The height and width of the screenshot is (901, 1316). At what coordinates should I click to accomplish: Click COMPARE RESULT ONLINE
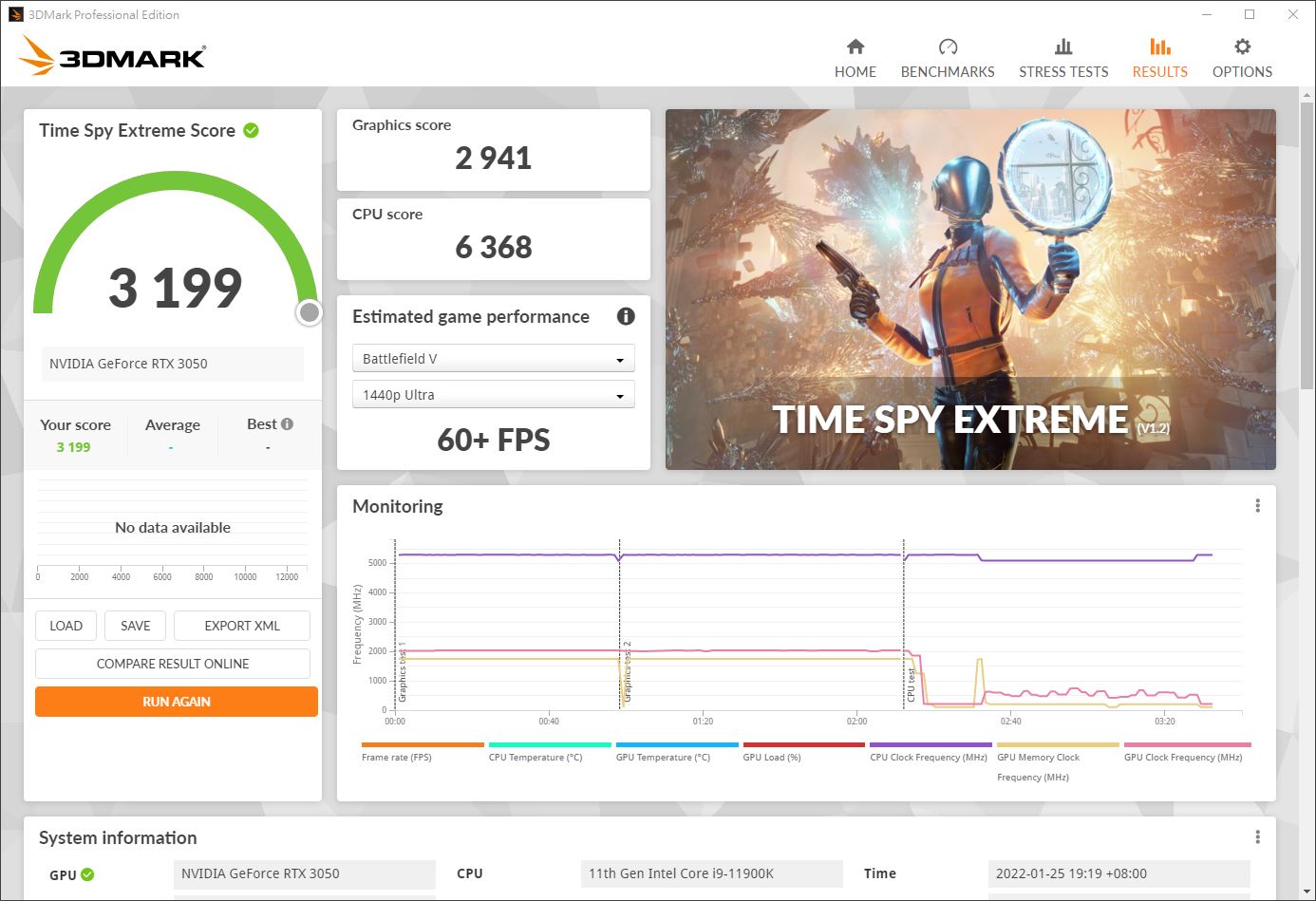coord(173,664)
